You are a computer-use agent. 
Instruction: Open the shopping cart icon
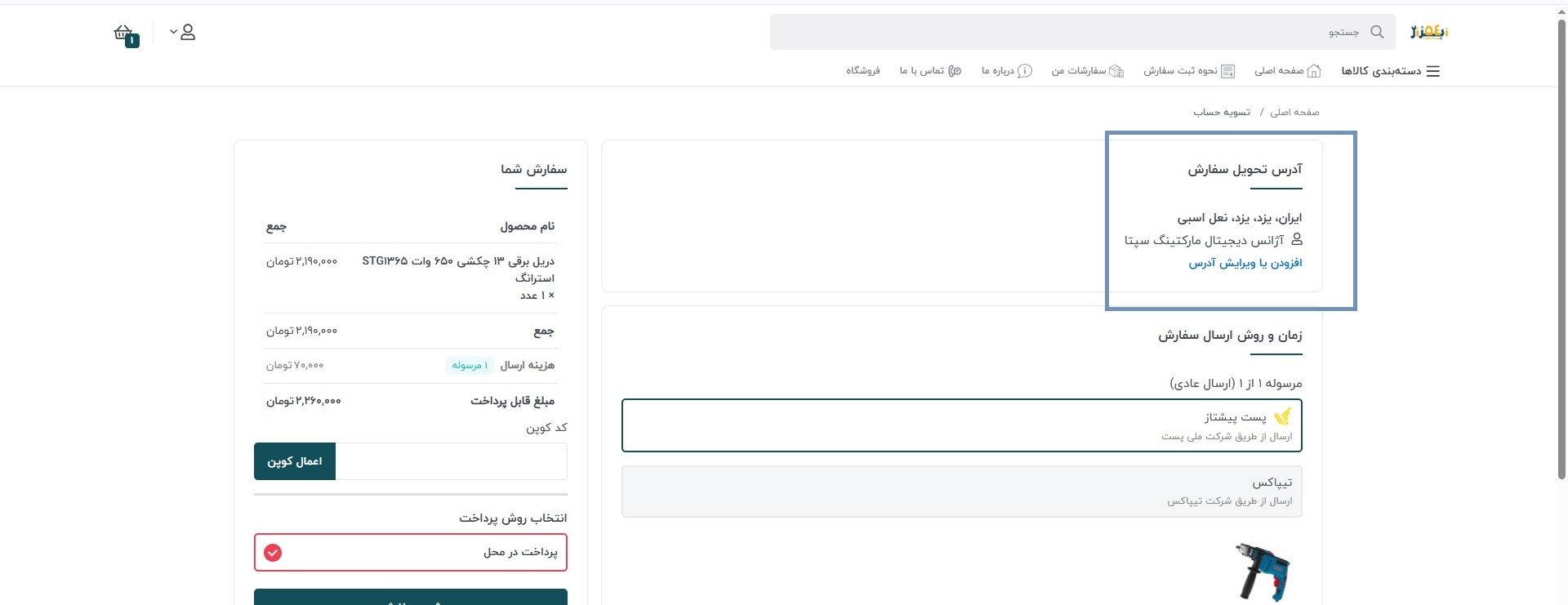[x=124, y=33]
